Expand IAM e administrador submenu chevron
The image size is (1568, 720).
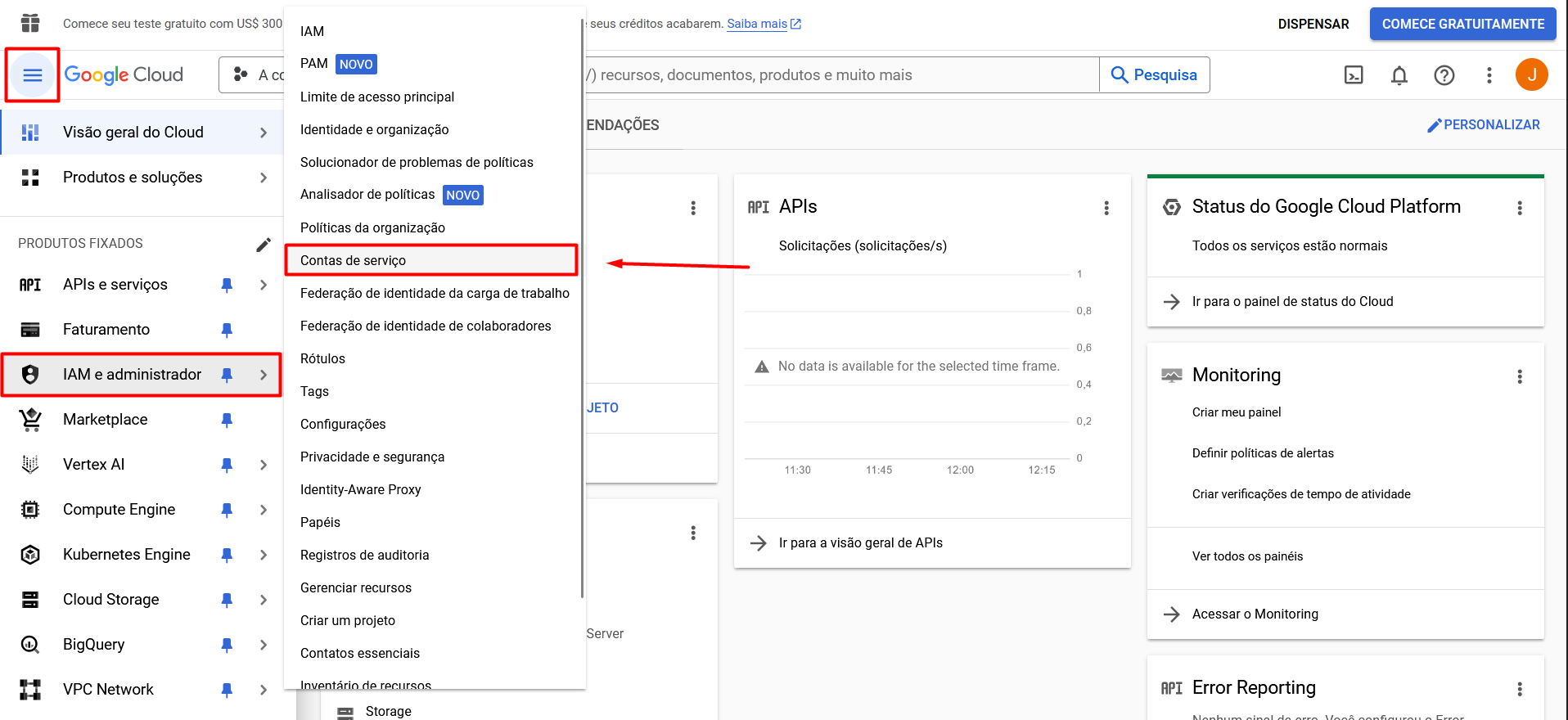point(263,375)
